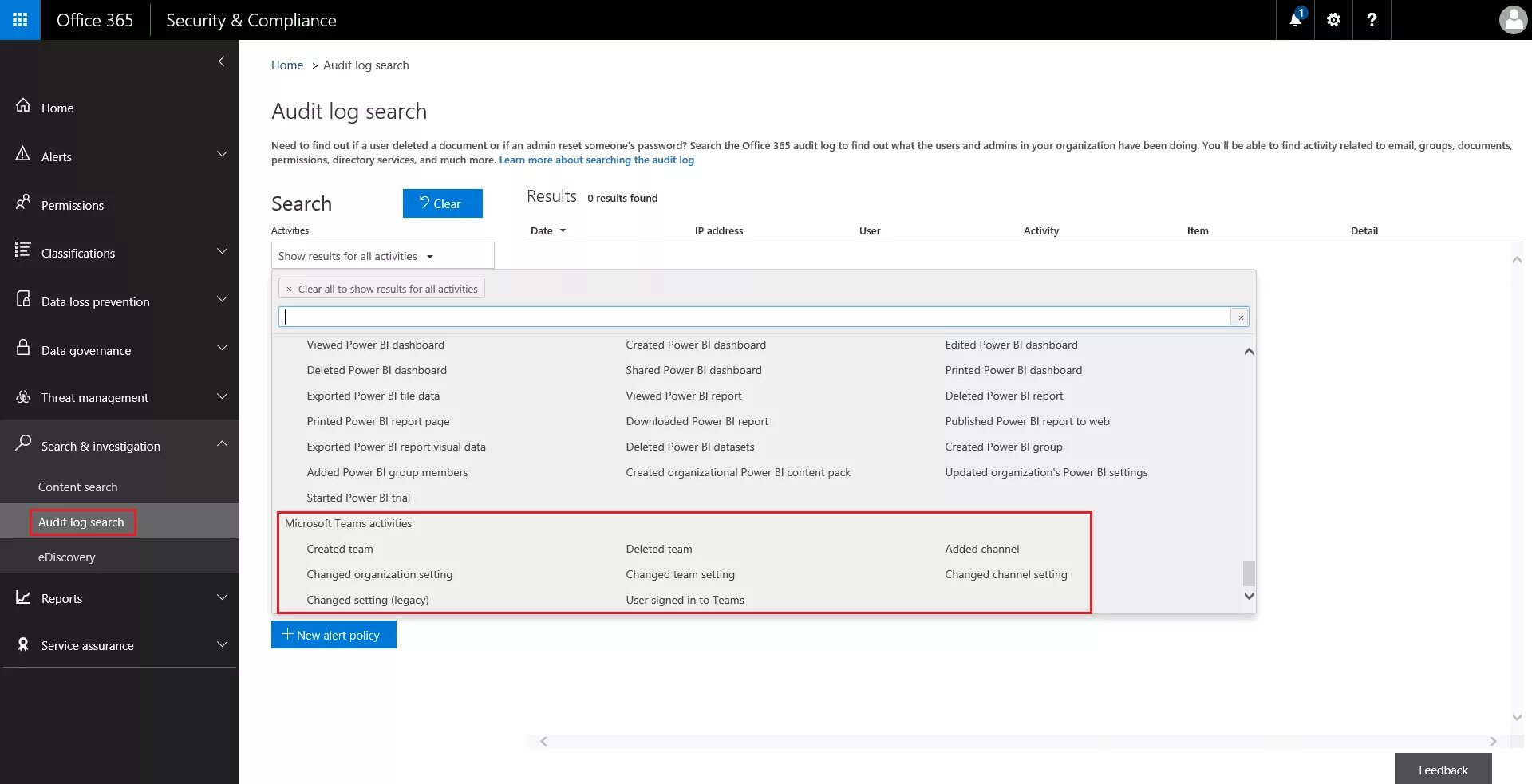Click the Data governance padlock icon
This screenshot has width=1532, height=784.
pos(23,348)
